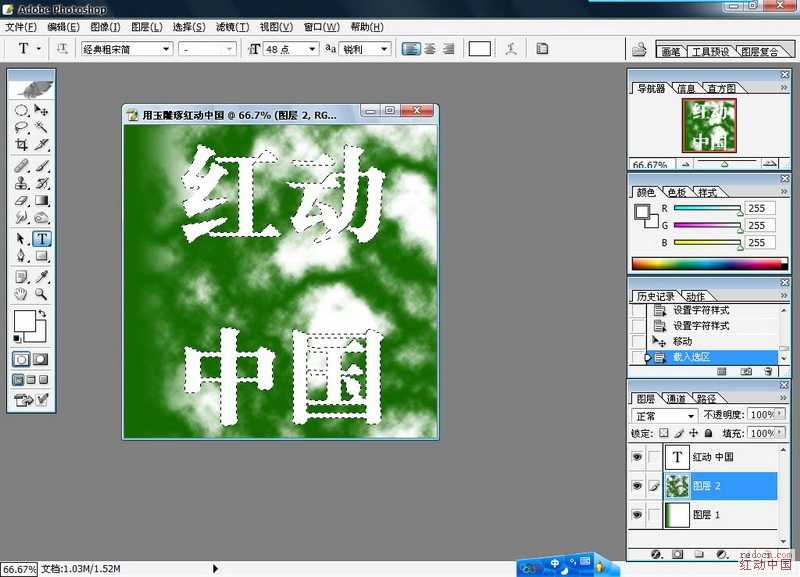Open the font size dropdown 48 点
The image size is (800, 577).
pos(291,49)
